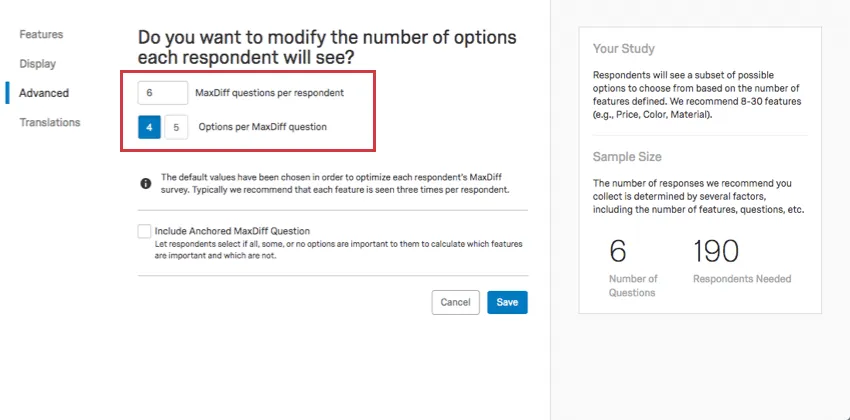
Task: Click the 190 Respondents Needed figure
Action: tap(716, 249)
